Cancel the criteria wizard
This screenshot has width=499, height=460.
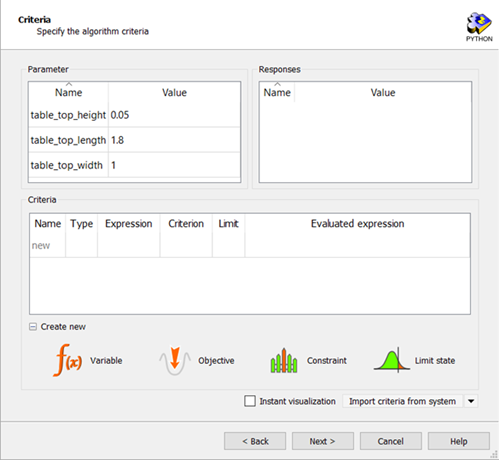[391, 441]
